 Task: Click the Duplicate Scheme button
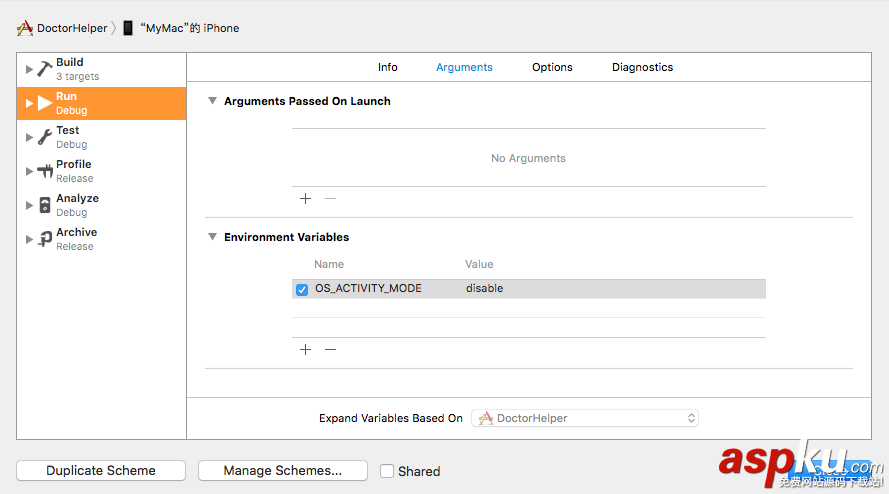tap(101, 470)
